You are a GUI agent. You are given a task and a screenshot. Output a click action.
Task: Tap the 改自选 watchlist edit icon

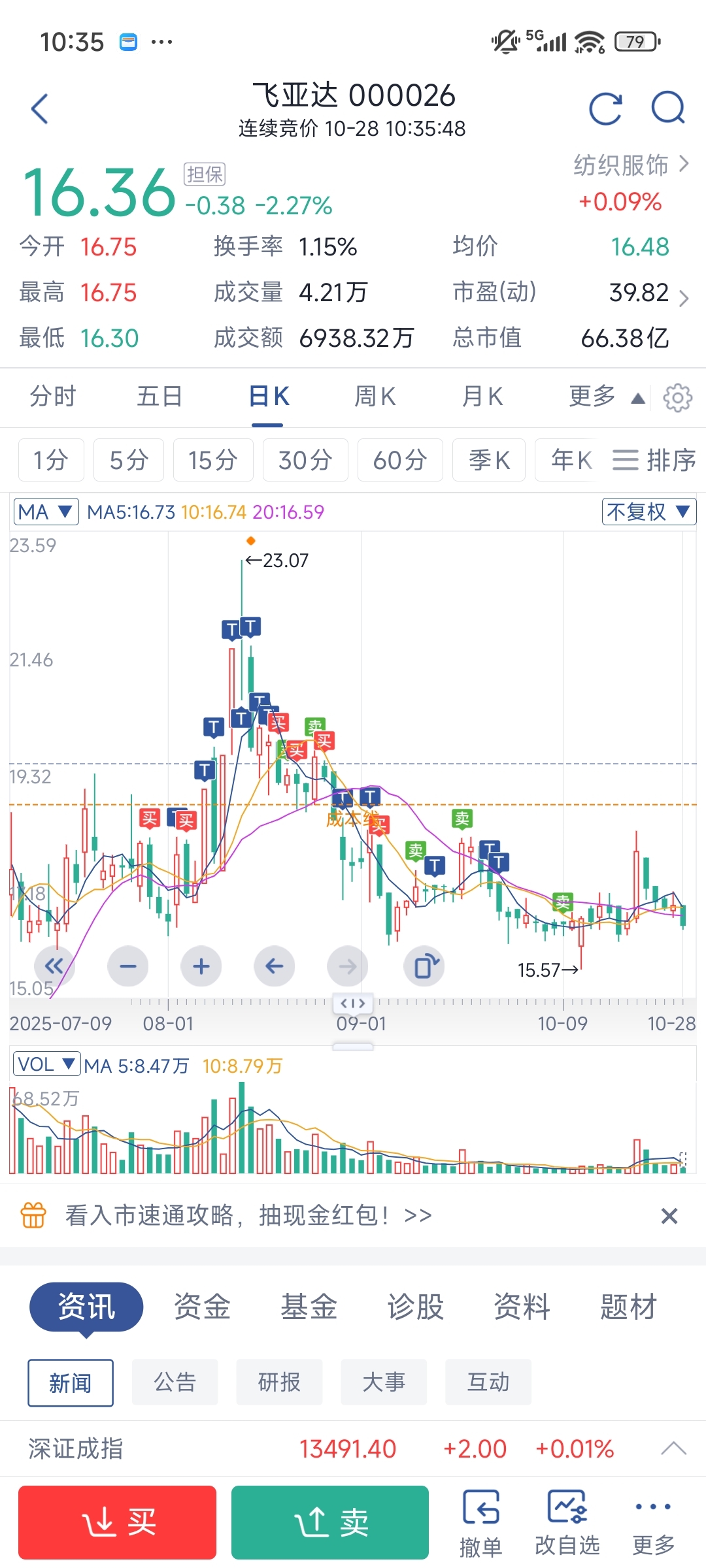(x=567, y=1524)
